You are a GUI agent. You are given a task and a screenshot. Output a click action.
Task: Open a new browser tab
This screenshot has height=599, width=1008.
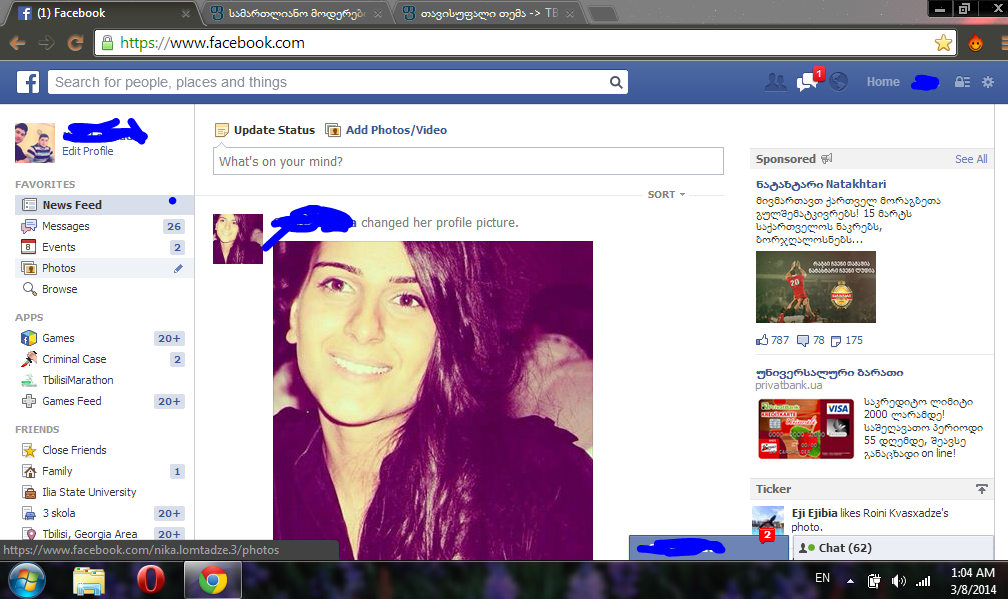click(602, 13)
